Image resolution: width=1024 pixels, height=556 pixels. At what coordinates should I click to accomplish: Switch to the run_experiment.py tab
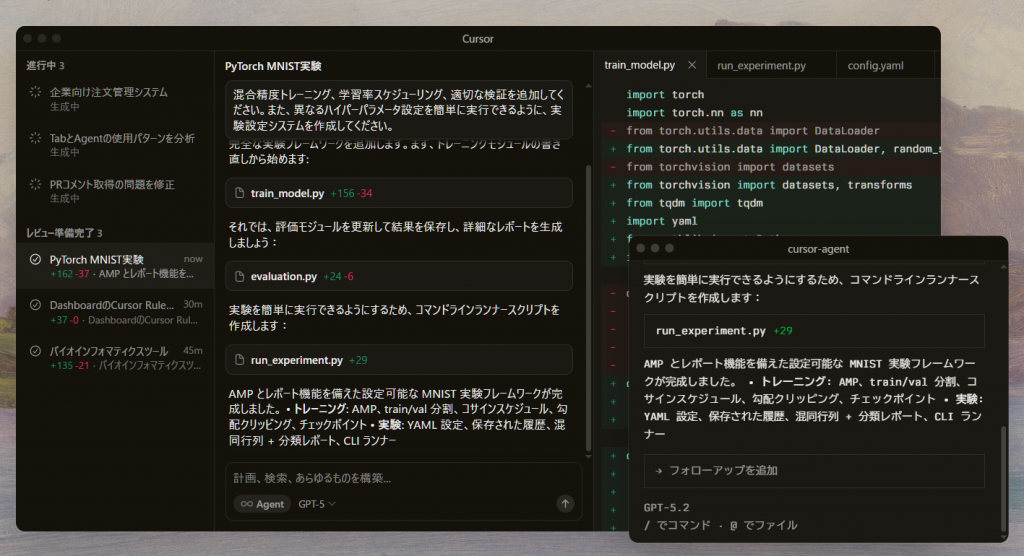click(761, 66)
